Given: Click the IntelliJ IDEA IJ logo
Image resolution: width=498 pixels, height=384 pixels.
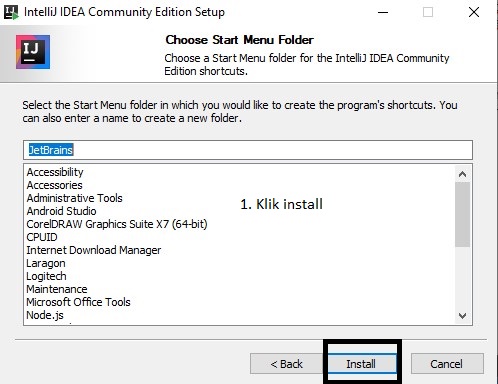Looking at the screenshot, I should 33,52.
